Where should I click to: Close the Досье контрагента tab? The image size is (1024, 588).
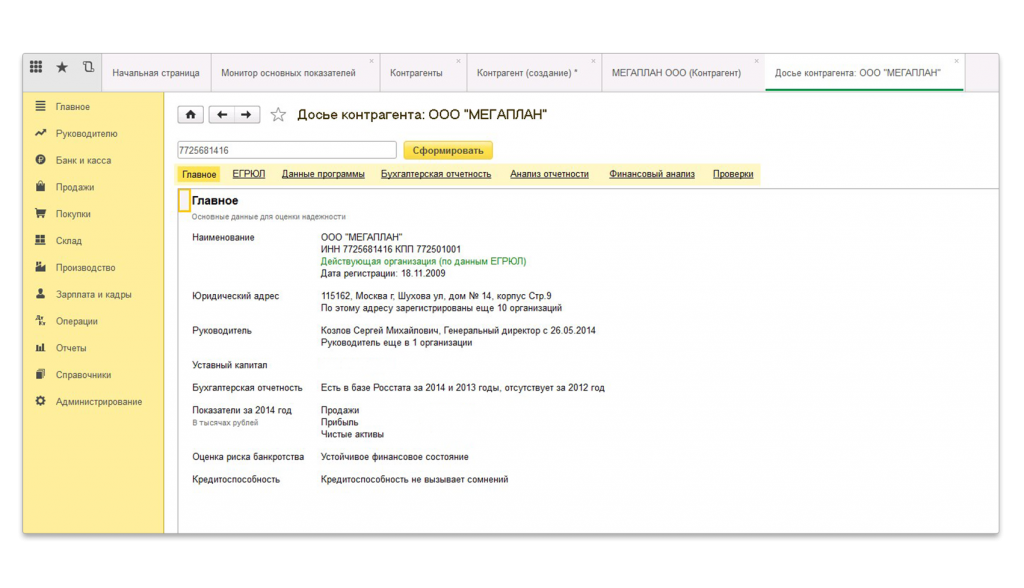[956, 61]
